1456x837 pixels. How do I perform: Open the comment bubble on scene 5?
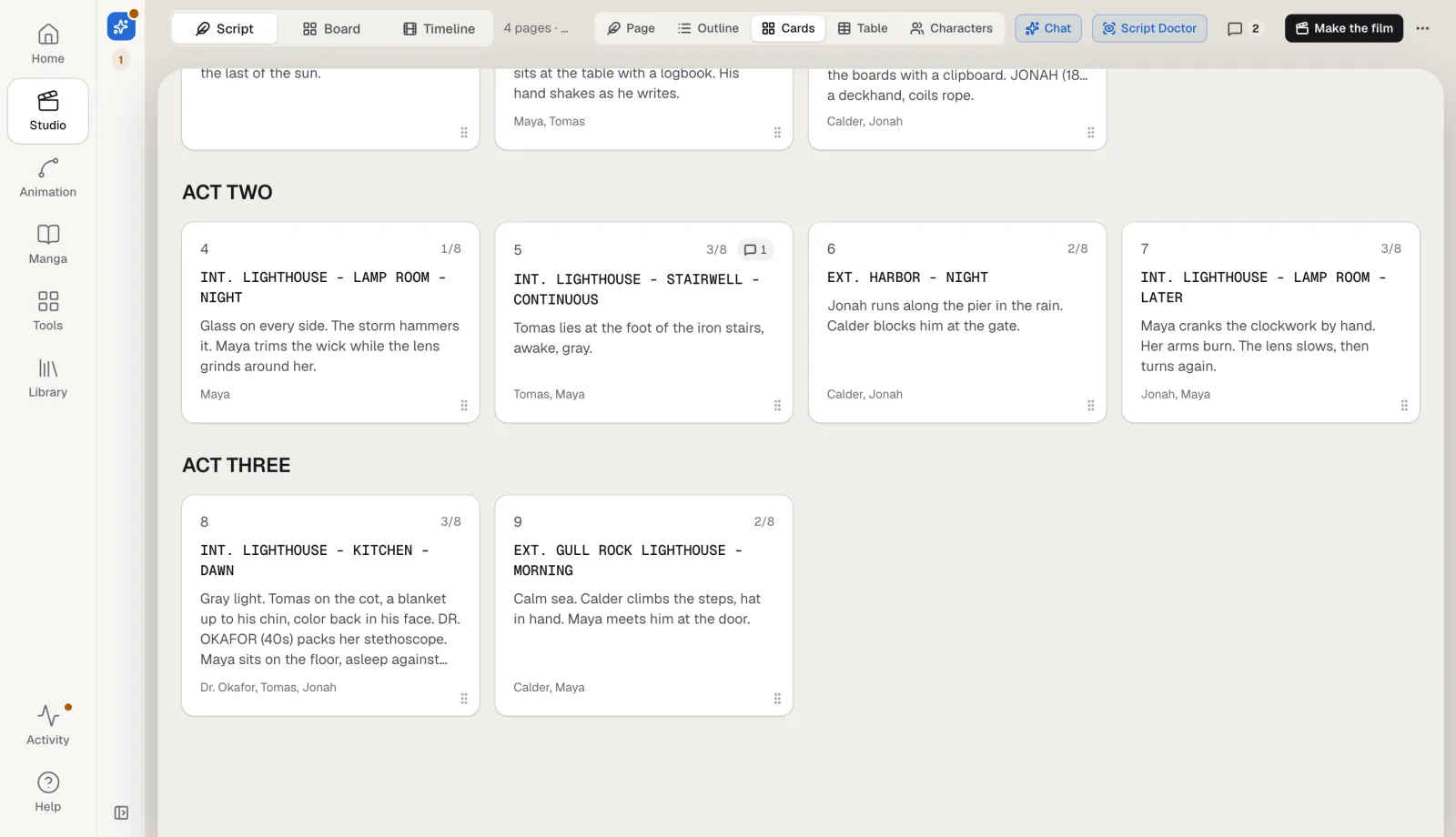755,249
